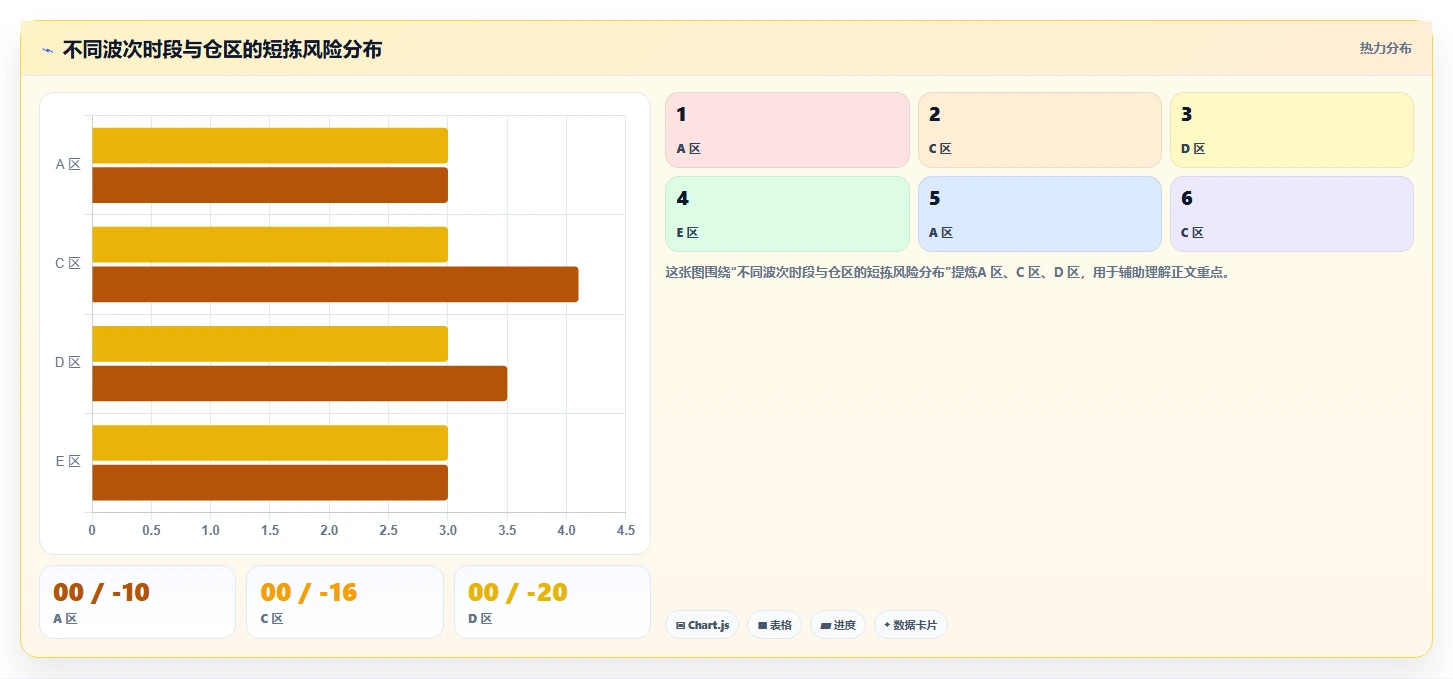The width and height of the screenshot is (1453, 679).
Task: Click the '2.5' x-axis tick label
Action: coord(388,531)
